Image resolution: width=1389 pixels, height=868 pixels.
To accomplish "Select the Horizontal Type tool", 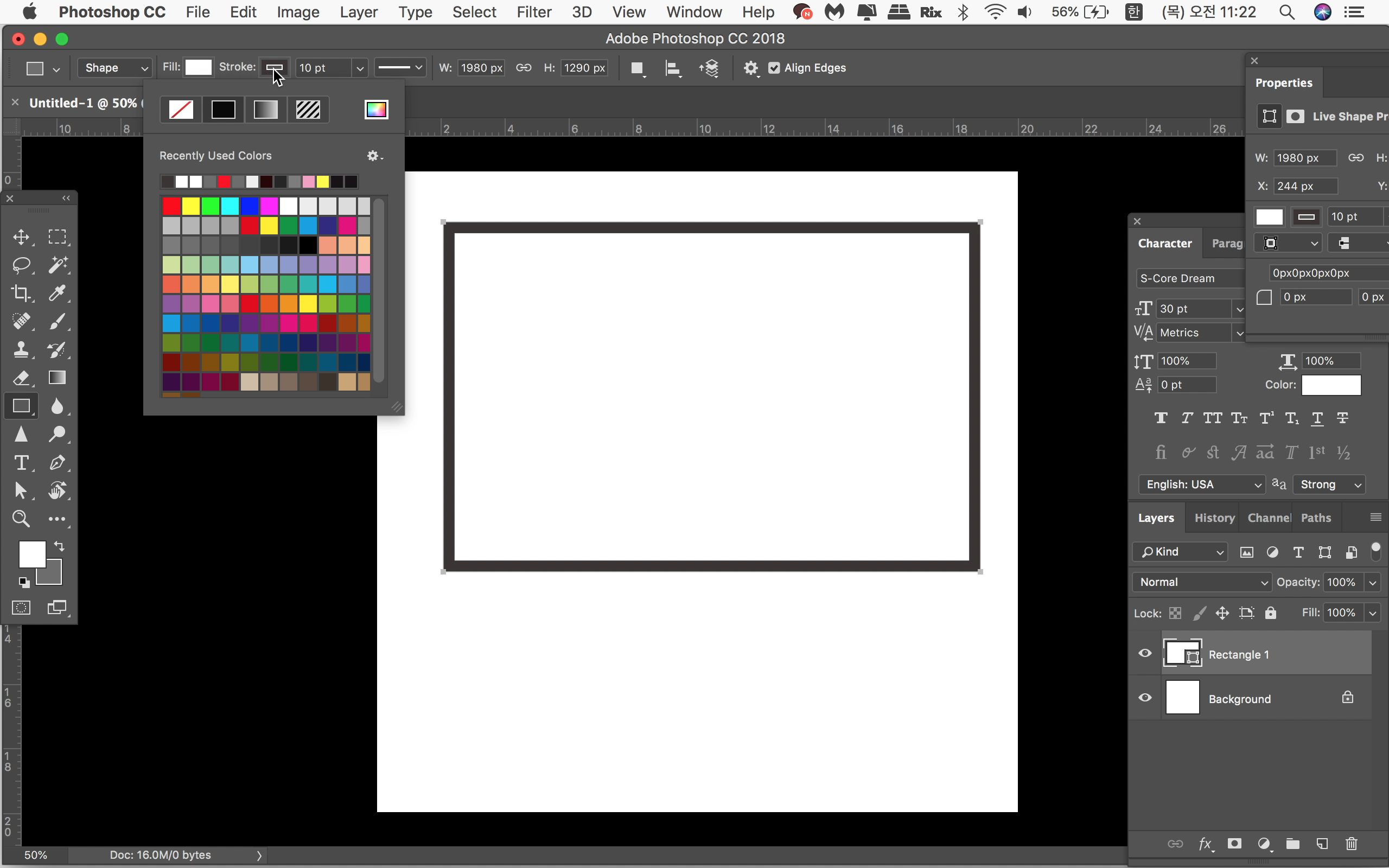I will point(22,463).
